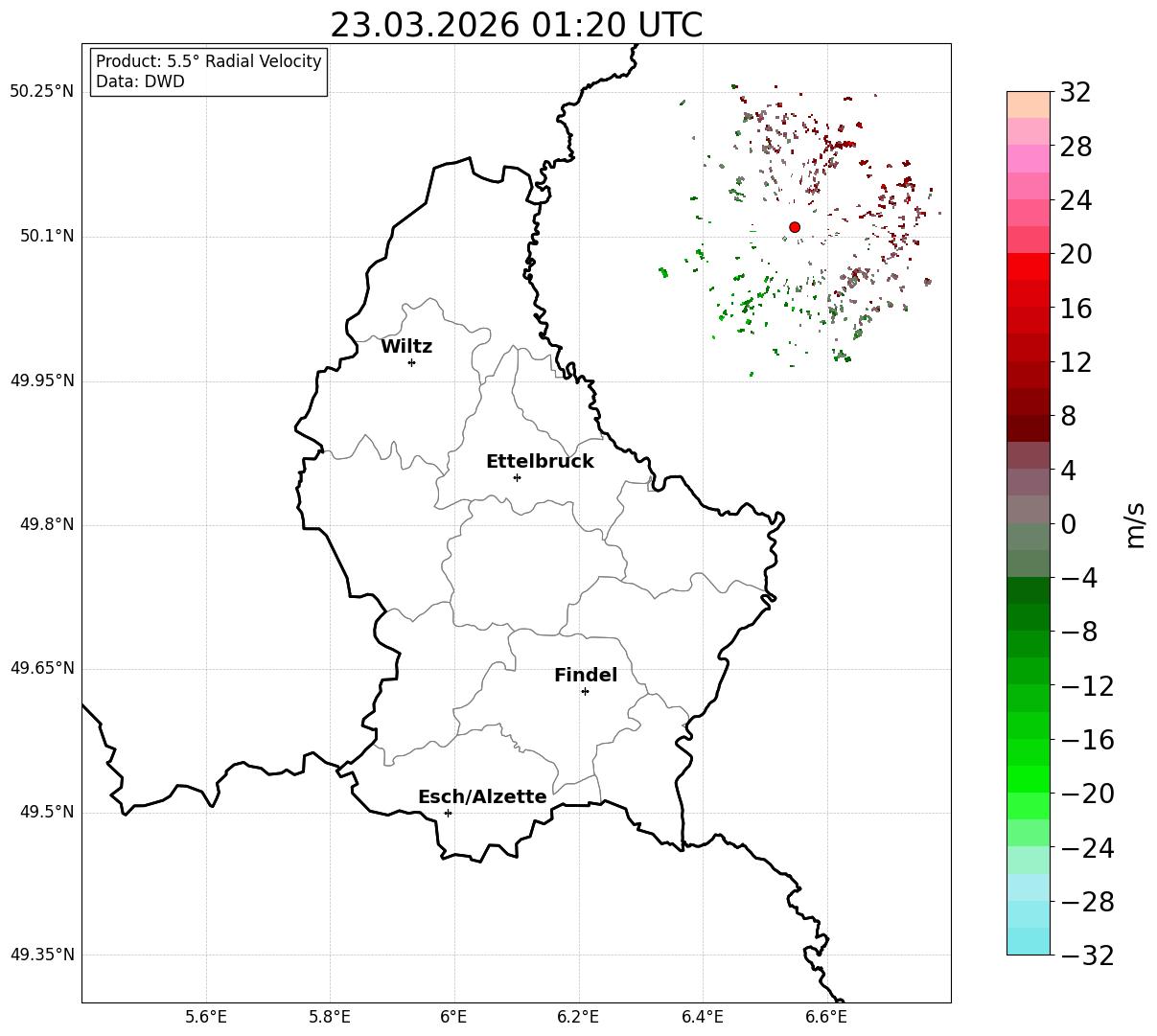Click the −16 colorbar tick label
Screen dimensions: 1157x1036
[x=1086, y=740]
